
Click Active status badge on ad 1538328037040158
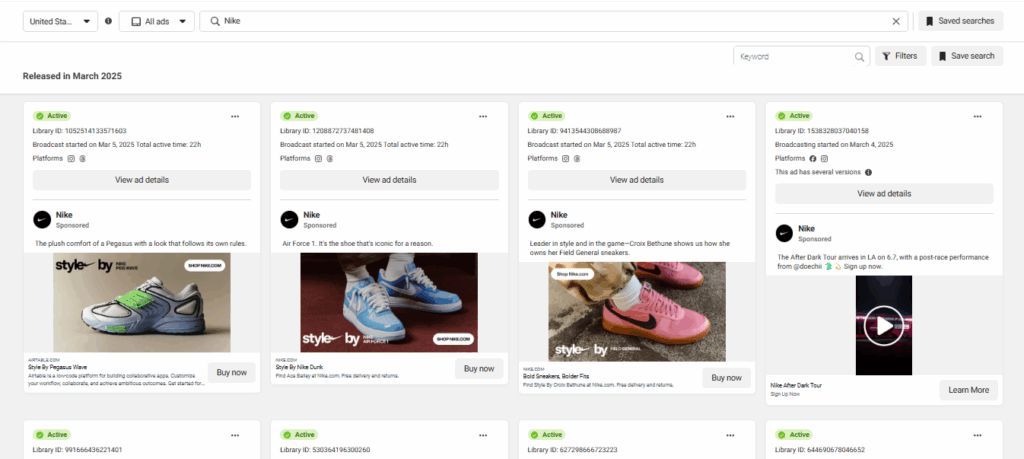coord(794,116)
